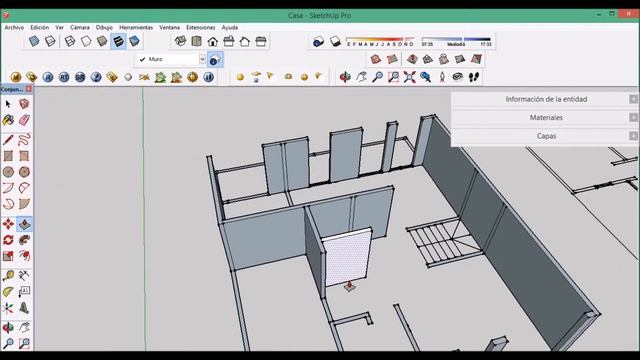
Task: Select the arrow Select tool
Action: coord(8,104)
